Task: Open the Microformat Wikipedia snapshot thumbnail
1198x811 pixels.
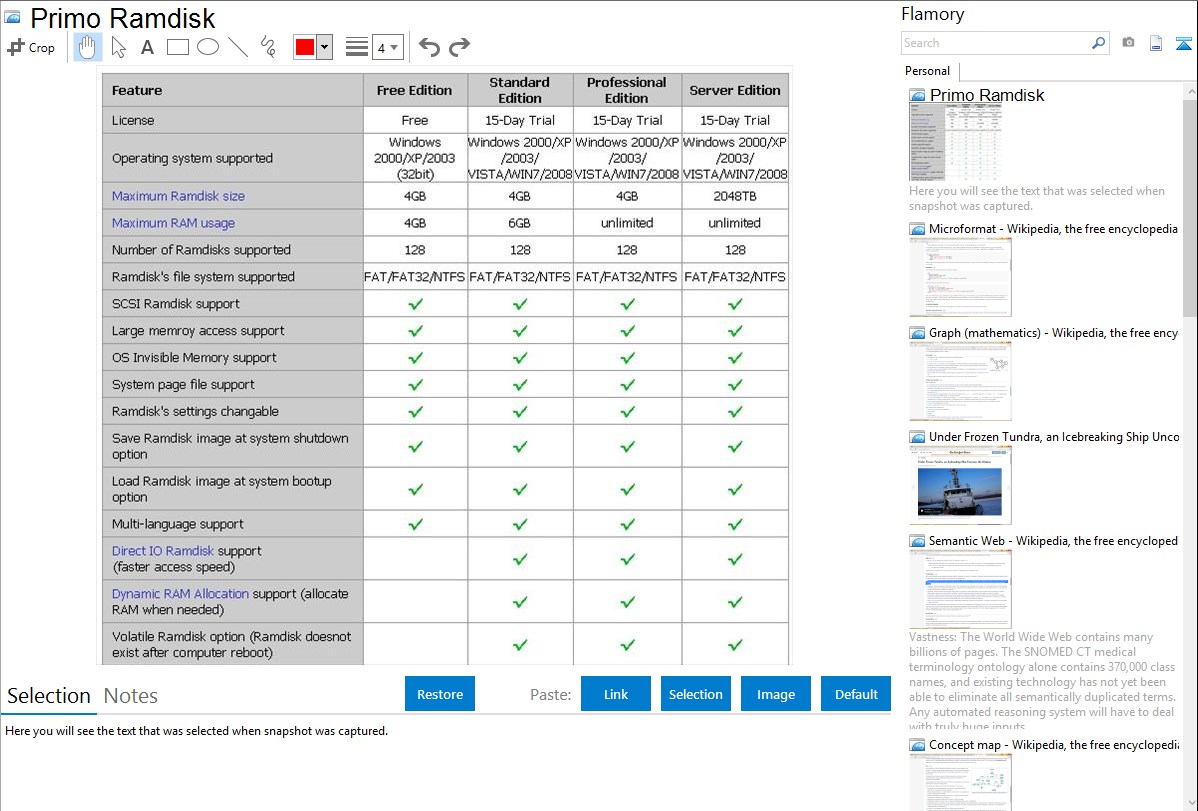Action: coord(960,277)
